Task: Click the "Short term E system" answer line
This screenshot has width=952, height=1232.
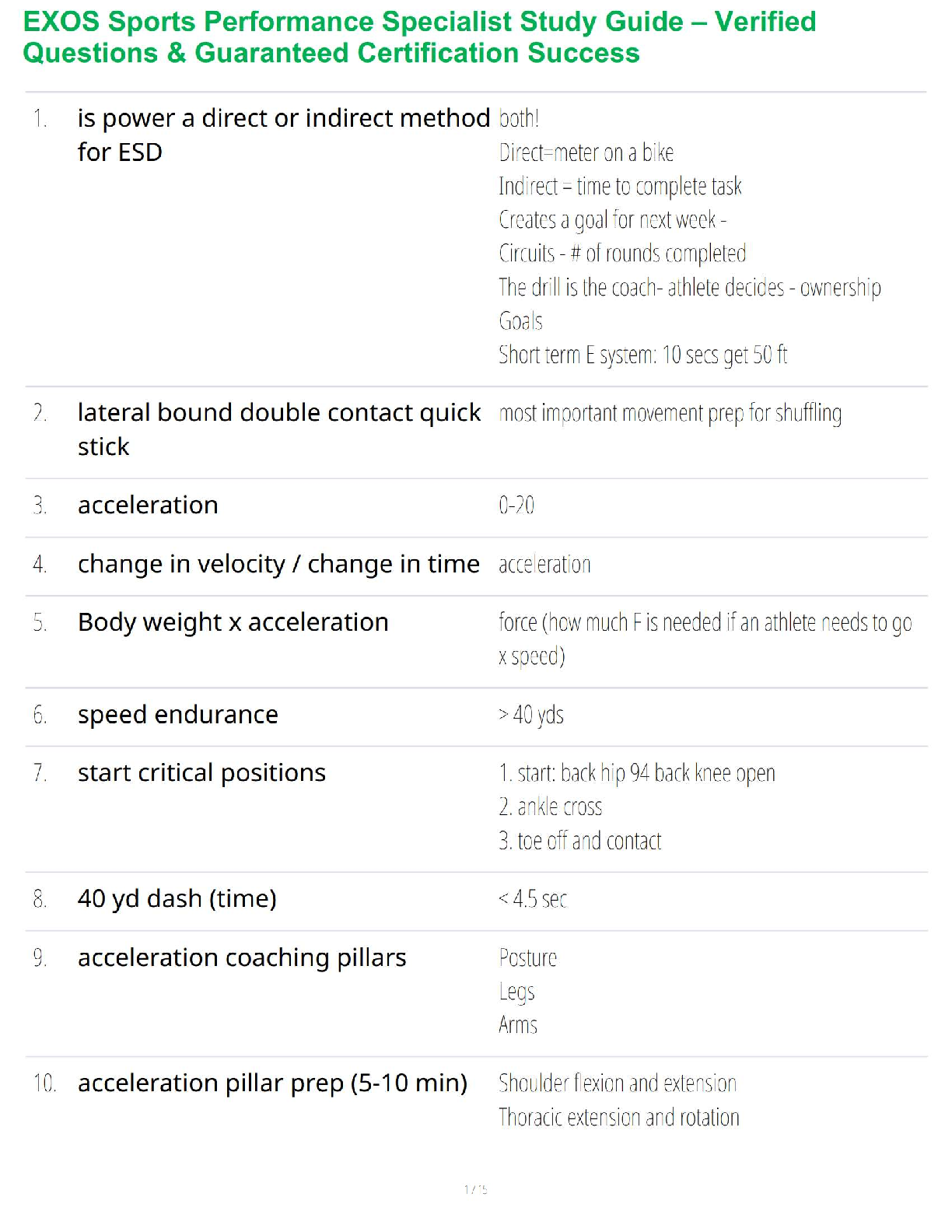Action: [642, 355]
